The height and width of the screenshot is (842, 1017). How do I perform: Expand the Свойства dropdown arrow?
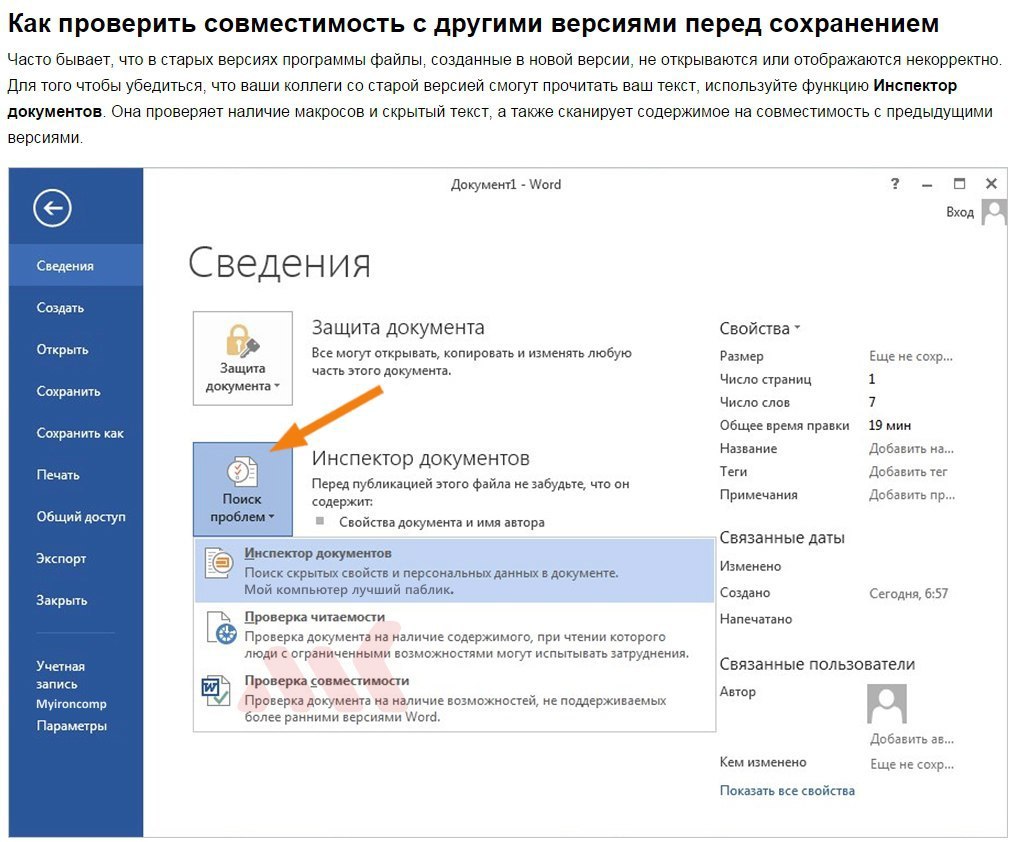(797, 328)
